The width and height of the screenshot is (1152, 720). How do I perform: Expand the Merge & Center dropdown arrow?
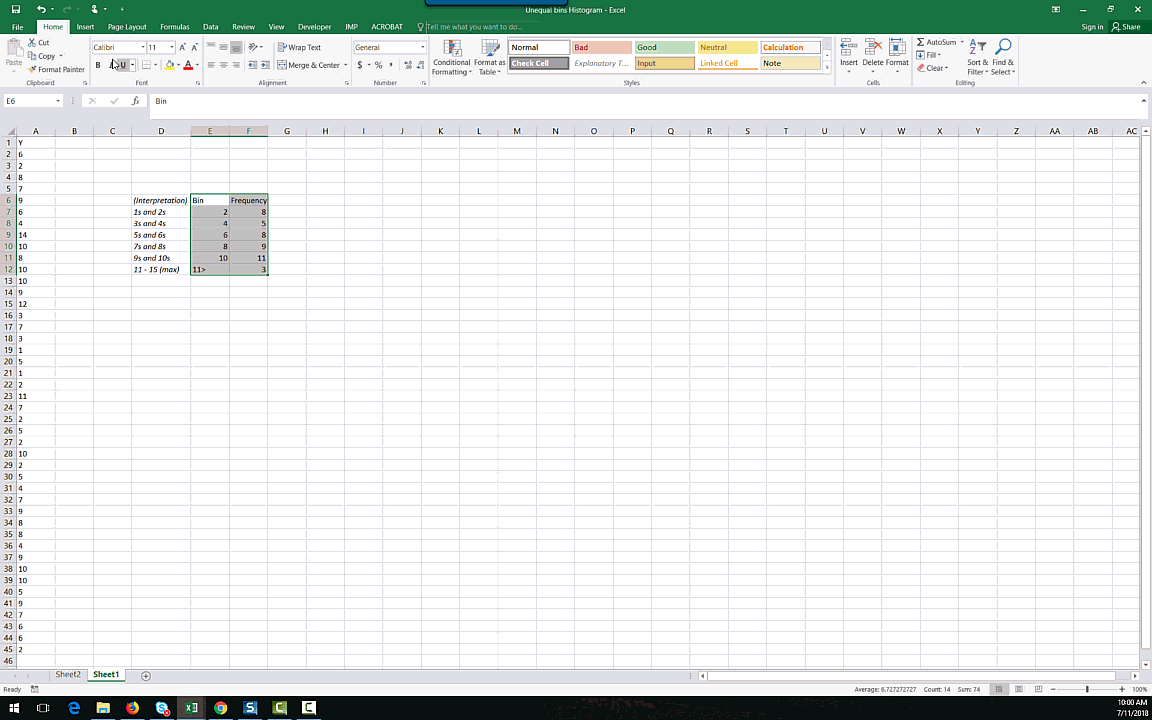pyautogui.click(x=345, y=65)
